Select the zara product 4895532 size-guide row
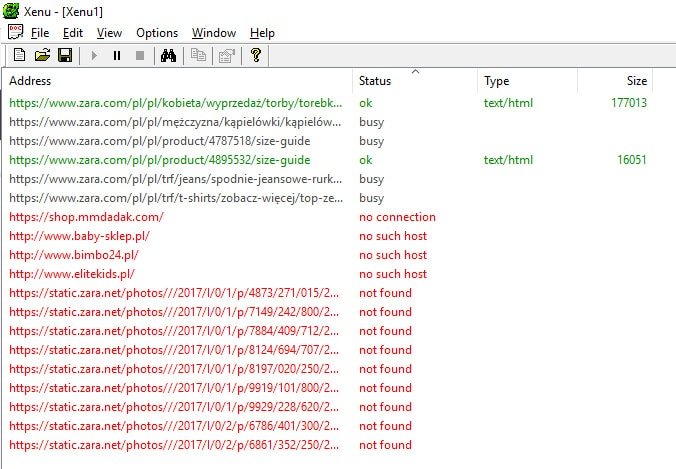The height and width of the screenshot is (469, 676). coord(160,160)
